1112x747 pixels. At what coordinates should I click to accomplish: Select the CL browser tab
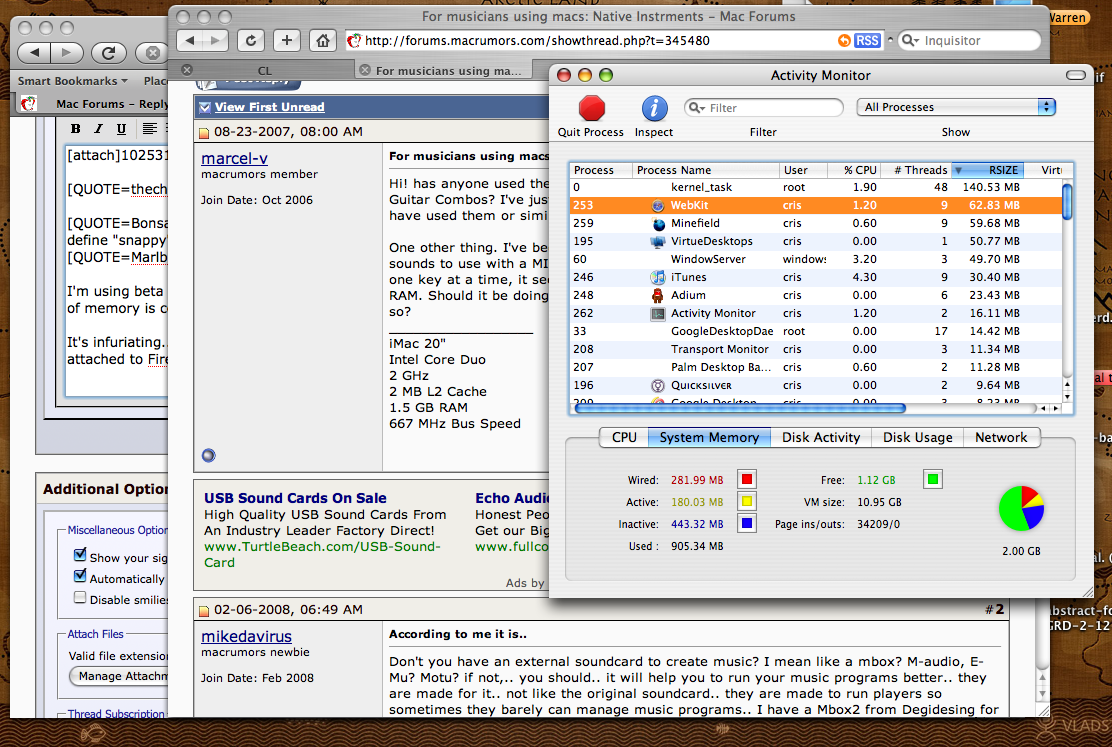click(265, 70)
